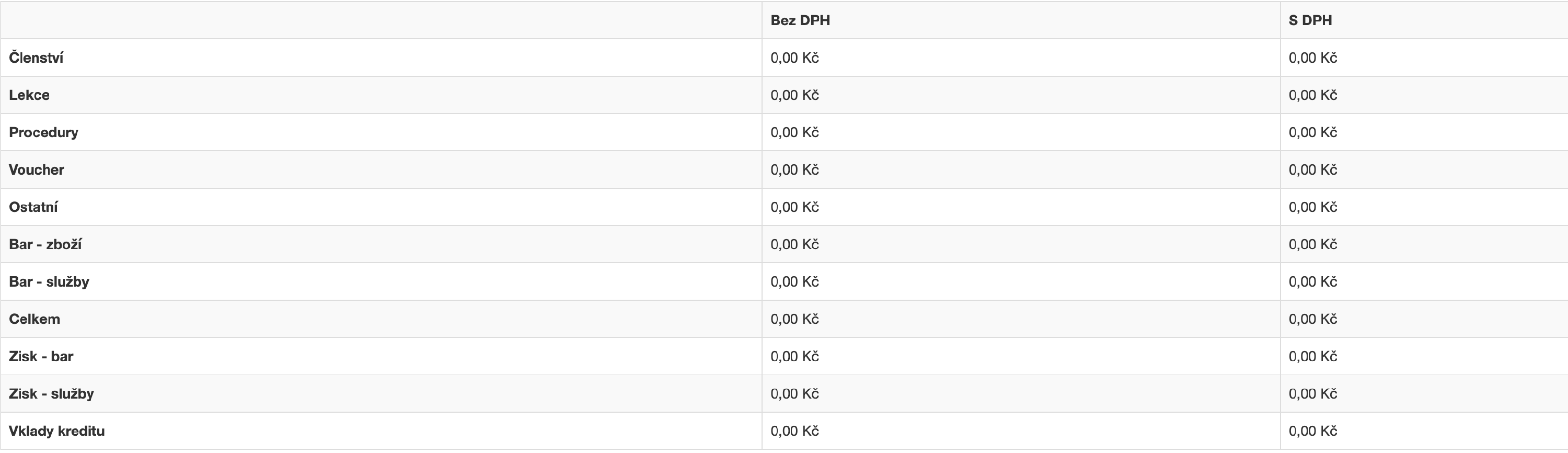1568x453 pixels.
Task: Click the Procedury row label
Action: coord(43,132)
